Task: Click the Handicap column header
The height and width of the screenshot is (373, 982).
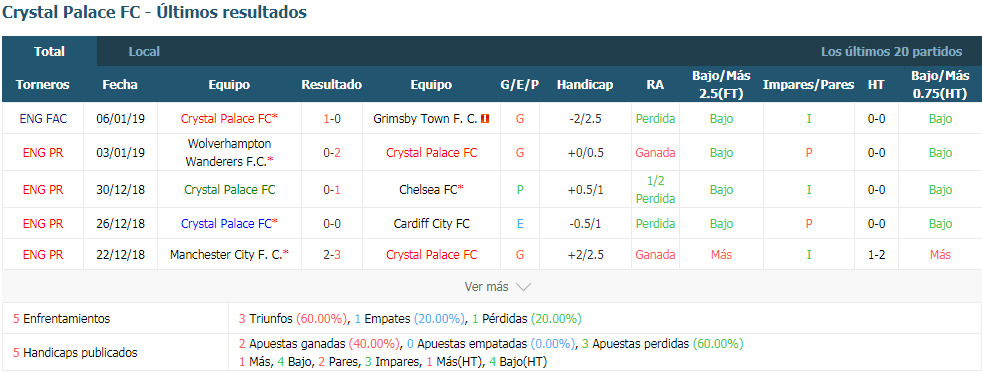Action: click(585, 84)
